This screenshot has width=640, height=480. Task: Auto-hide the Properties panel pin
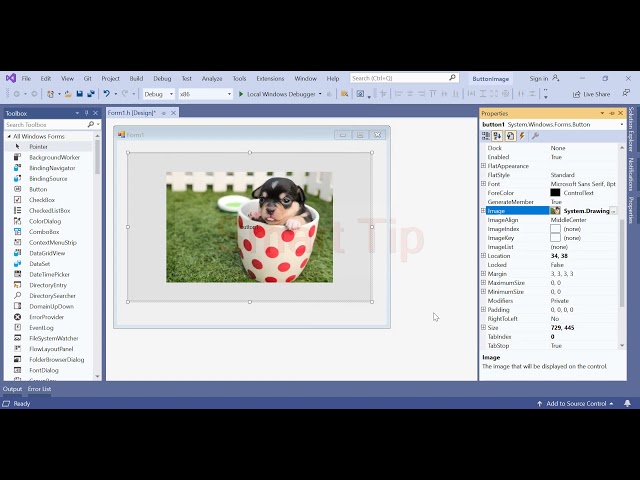[x=611, y=113]
